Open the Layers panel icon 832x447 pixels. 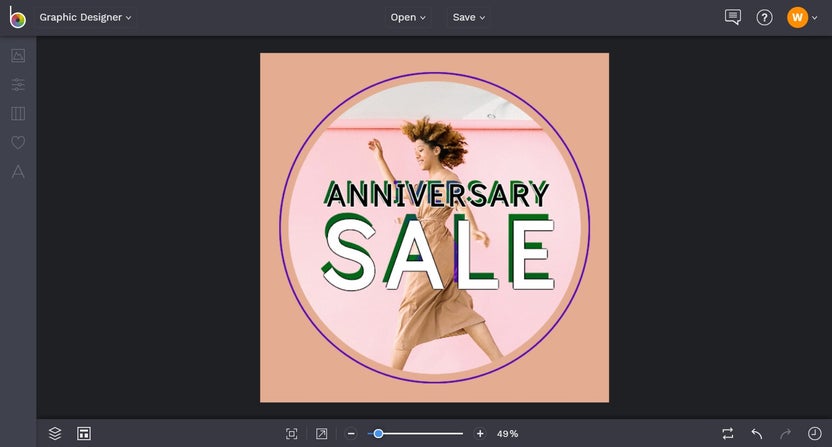tap(55, 434)
